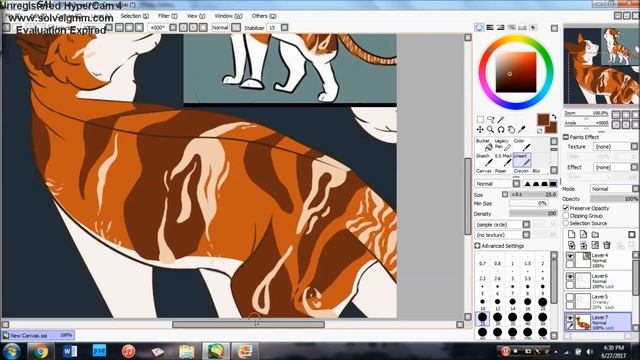Image resolution: width=640 pixels, height=360 pixels.
Task: Hide Layer7 using its eye icon
Action: point(570,318)
